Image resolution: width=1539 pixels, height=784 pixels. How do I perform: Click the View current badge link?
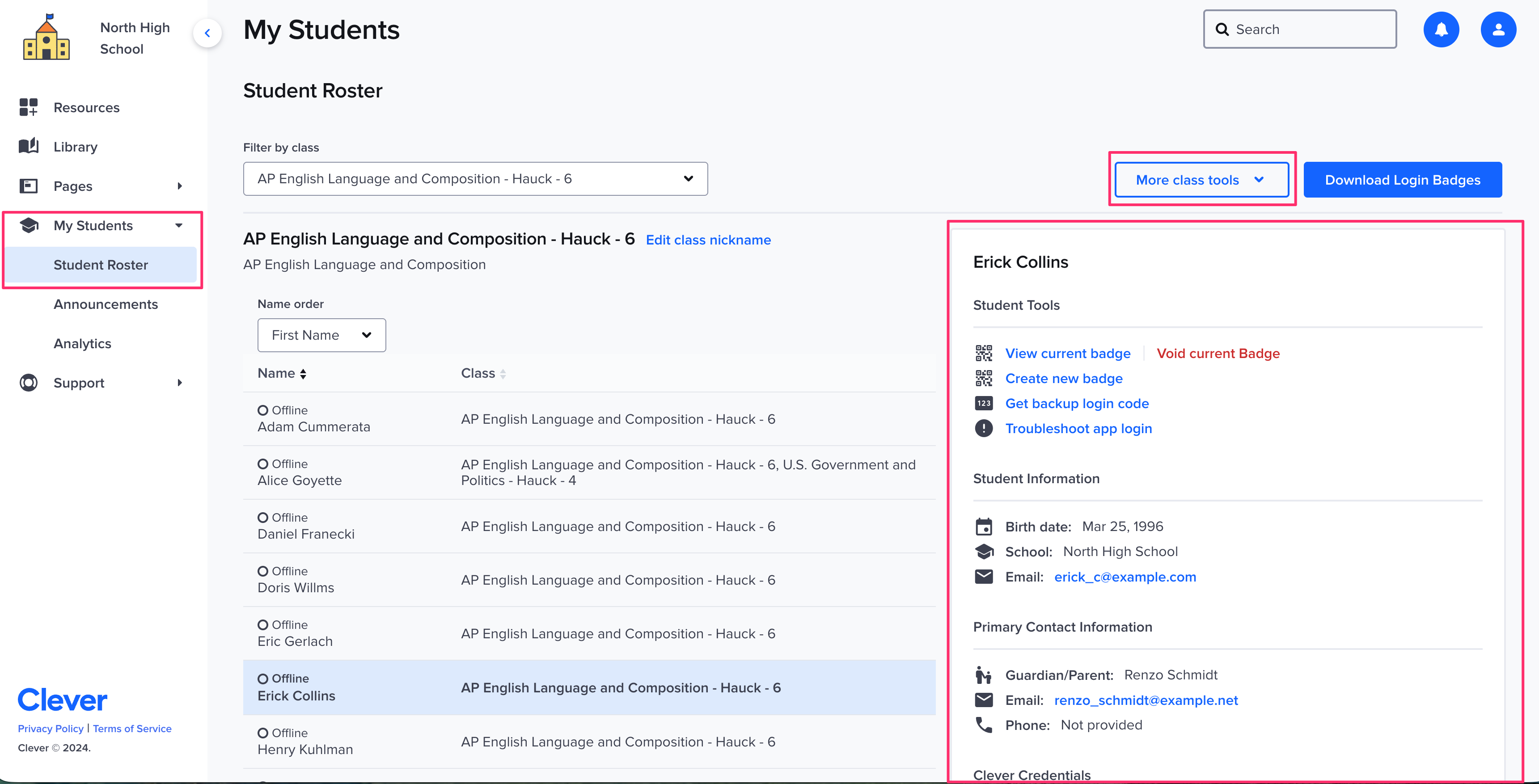(1068, 354)
